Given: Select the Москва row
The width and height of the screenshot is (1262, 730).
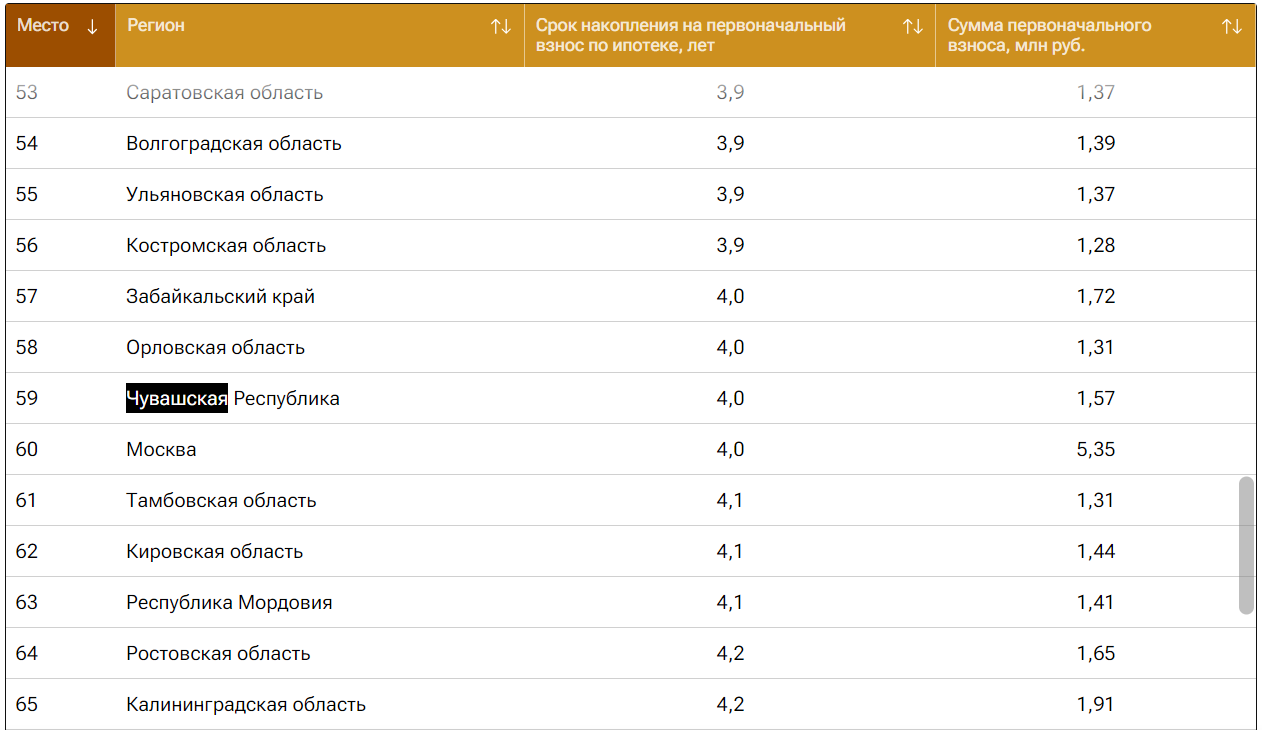Looking at the screenshot, I should coord(161,450).
